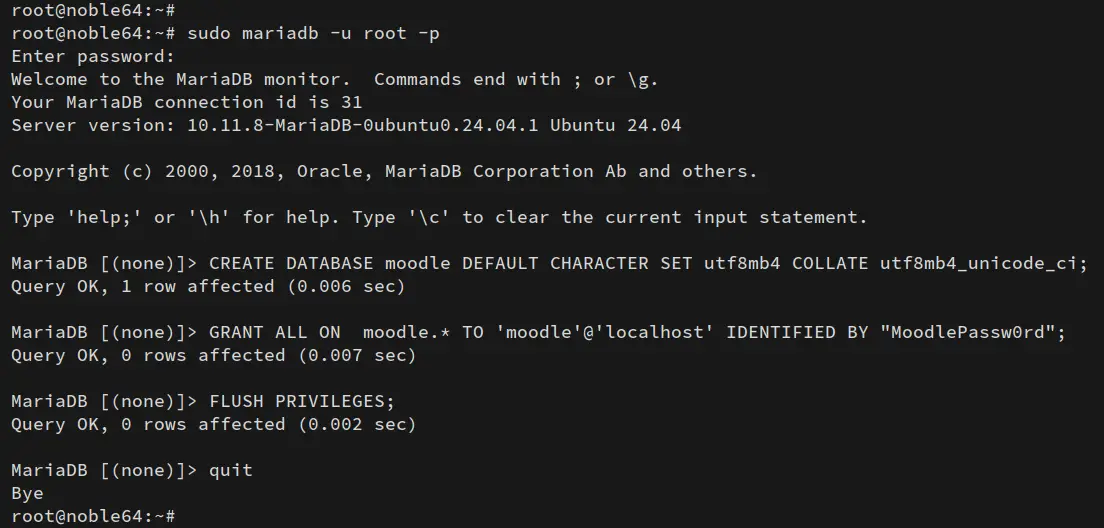The width and height of the screenshot is (1104, 528).
Task: Click the 'quit' command text
Action: (x=231, y=470)
